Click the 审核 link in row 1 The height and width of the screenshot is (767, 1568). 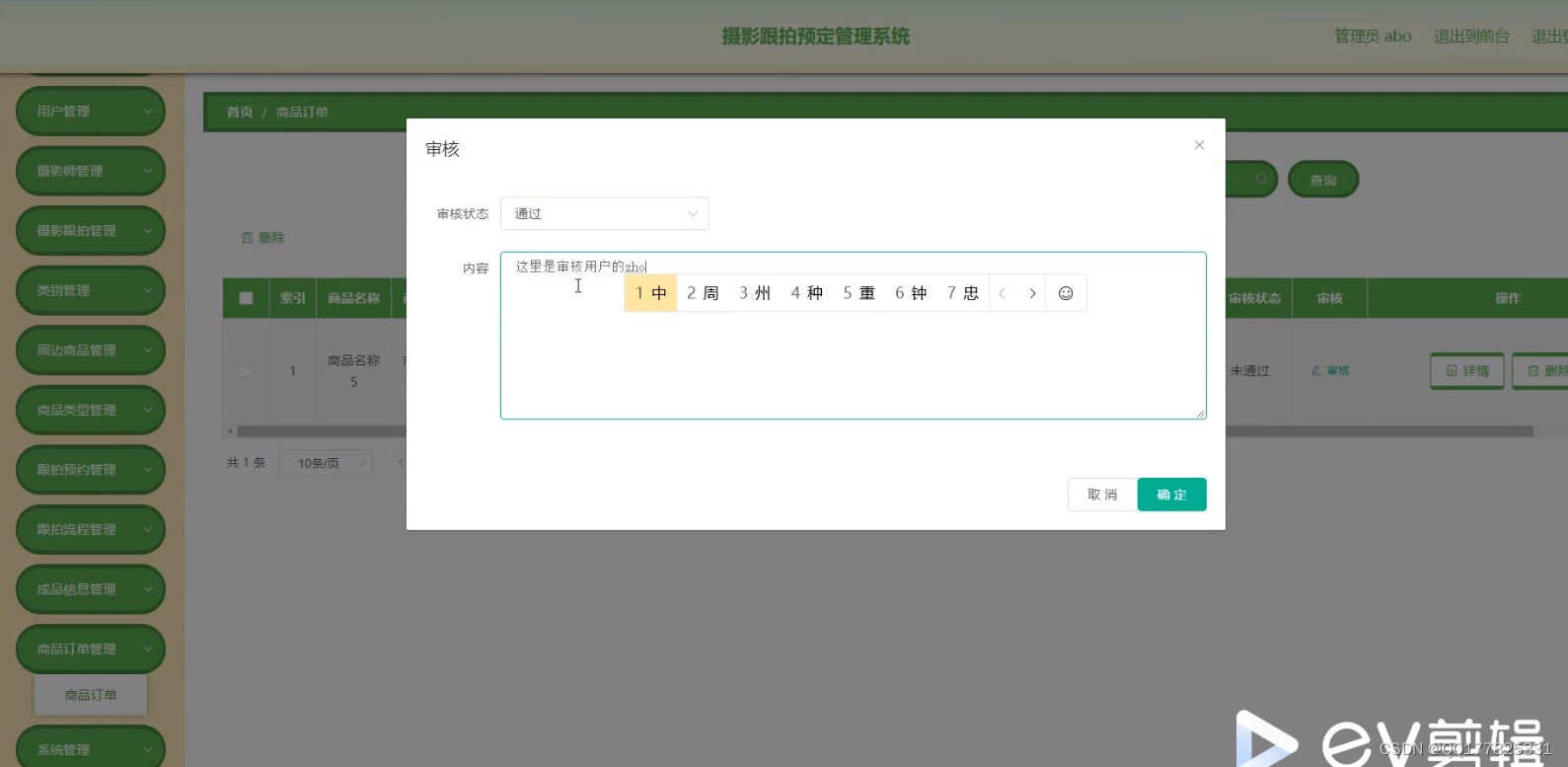[1330, 371]
